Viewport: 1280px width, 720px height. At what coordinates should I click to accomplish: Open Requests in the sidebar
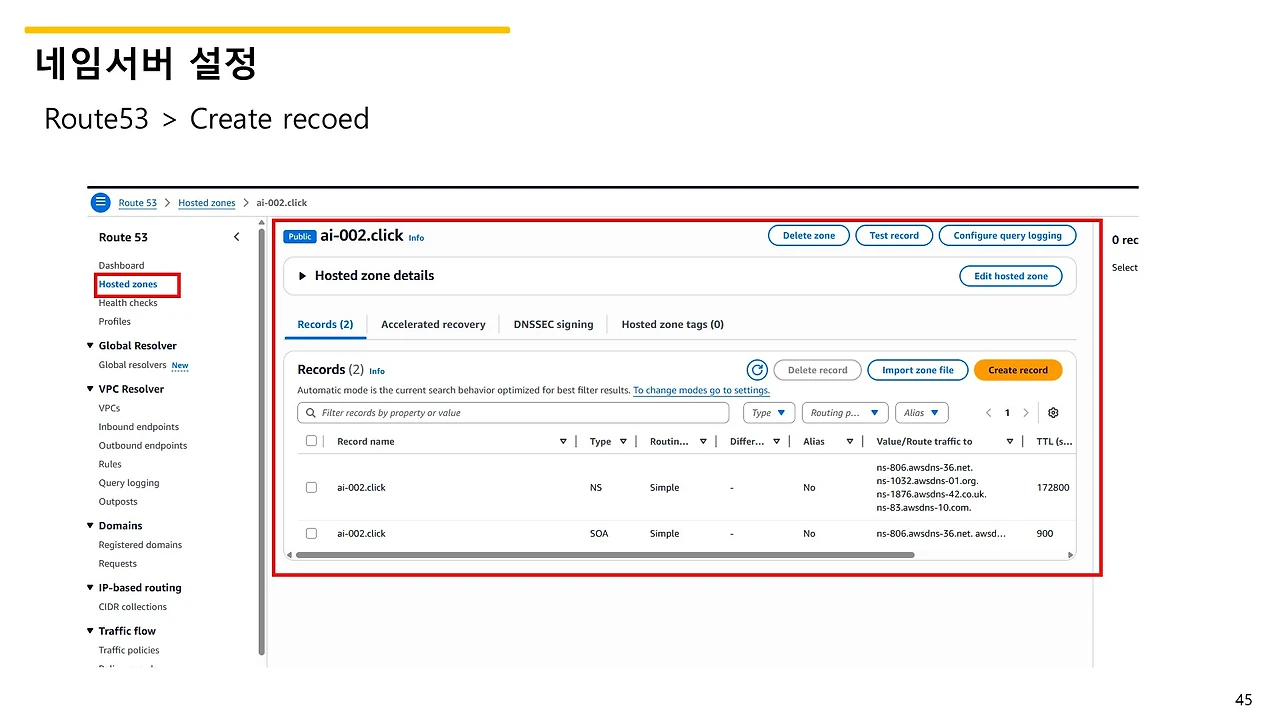click(118, 564)
